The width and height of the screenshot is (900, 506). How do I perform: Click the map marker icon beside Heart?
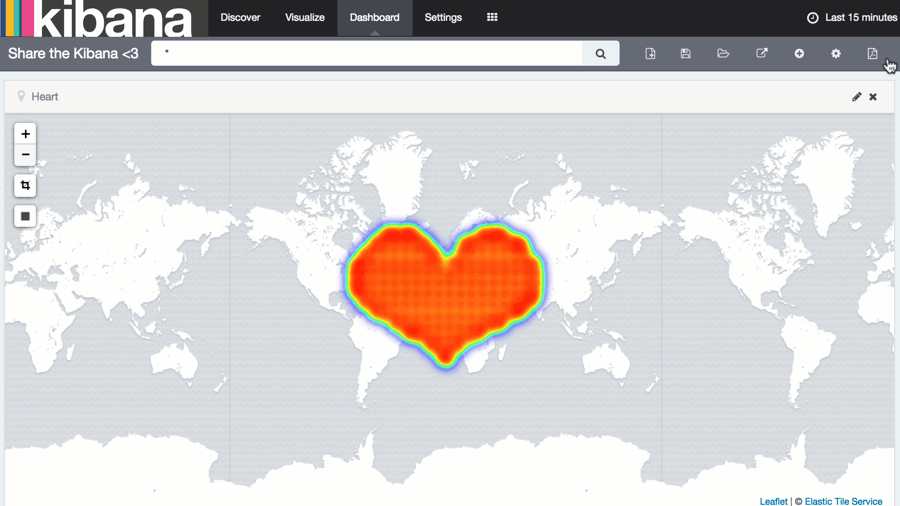[21, 96]
